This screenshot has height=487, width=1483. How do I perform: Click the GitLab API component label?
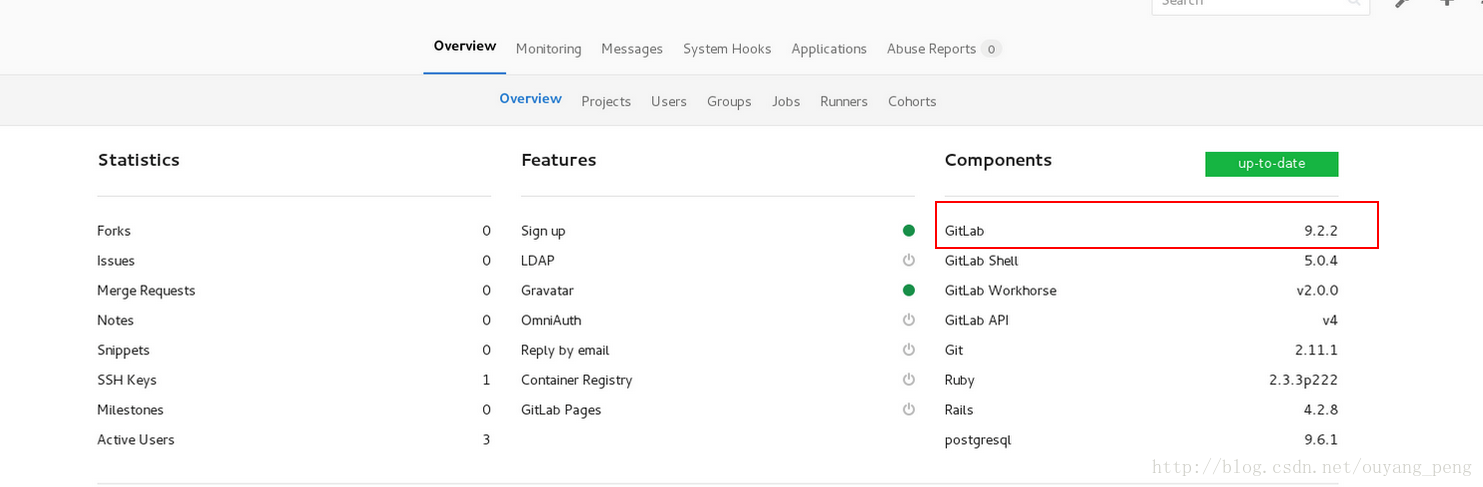click(976, 321)
